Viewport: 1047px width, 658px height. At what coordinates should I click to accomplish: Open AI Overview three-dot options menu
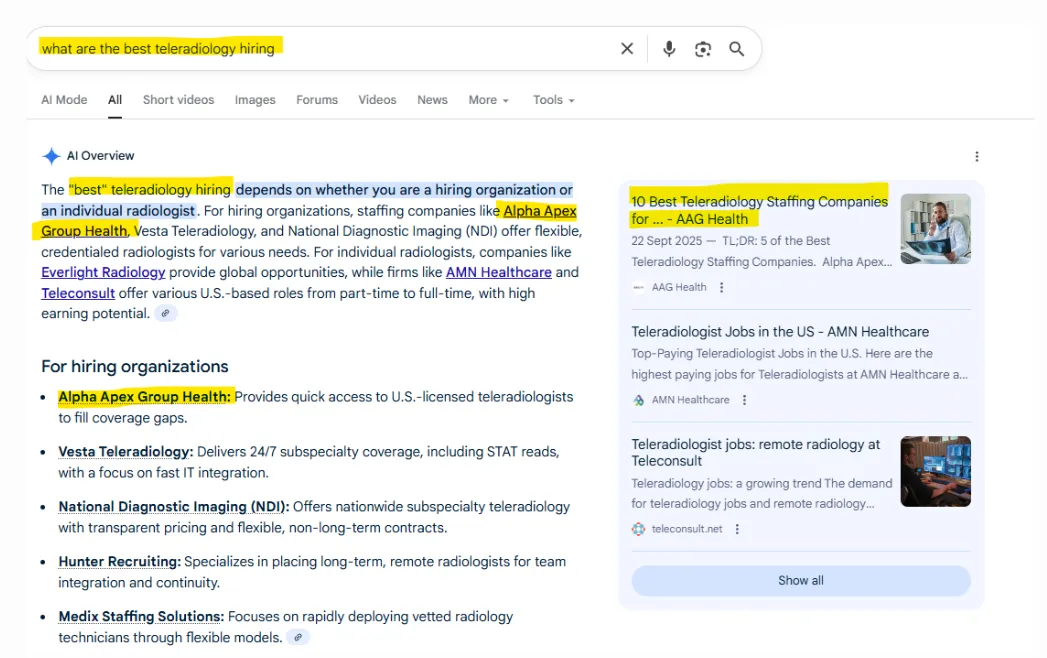click(976, 156)
